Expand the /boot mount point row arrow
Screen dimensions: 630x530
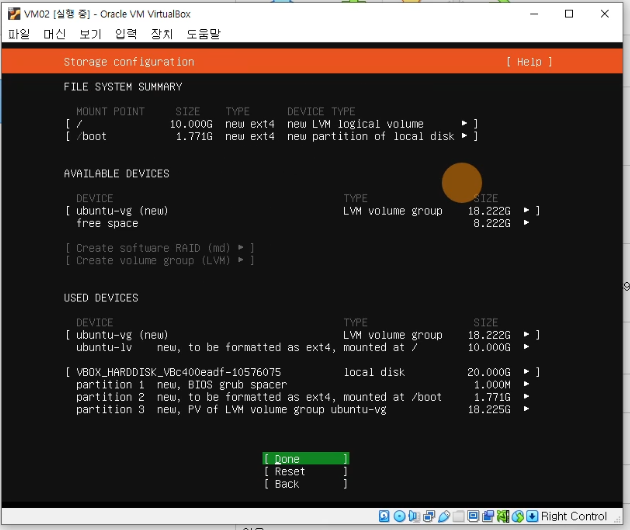(464, 136)
